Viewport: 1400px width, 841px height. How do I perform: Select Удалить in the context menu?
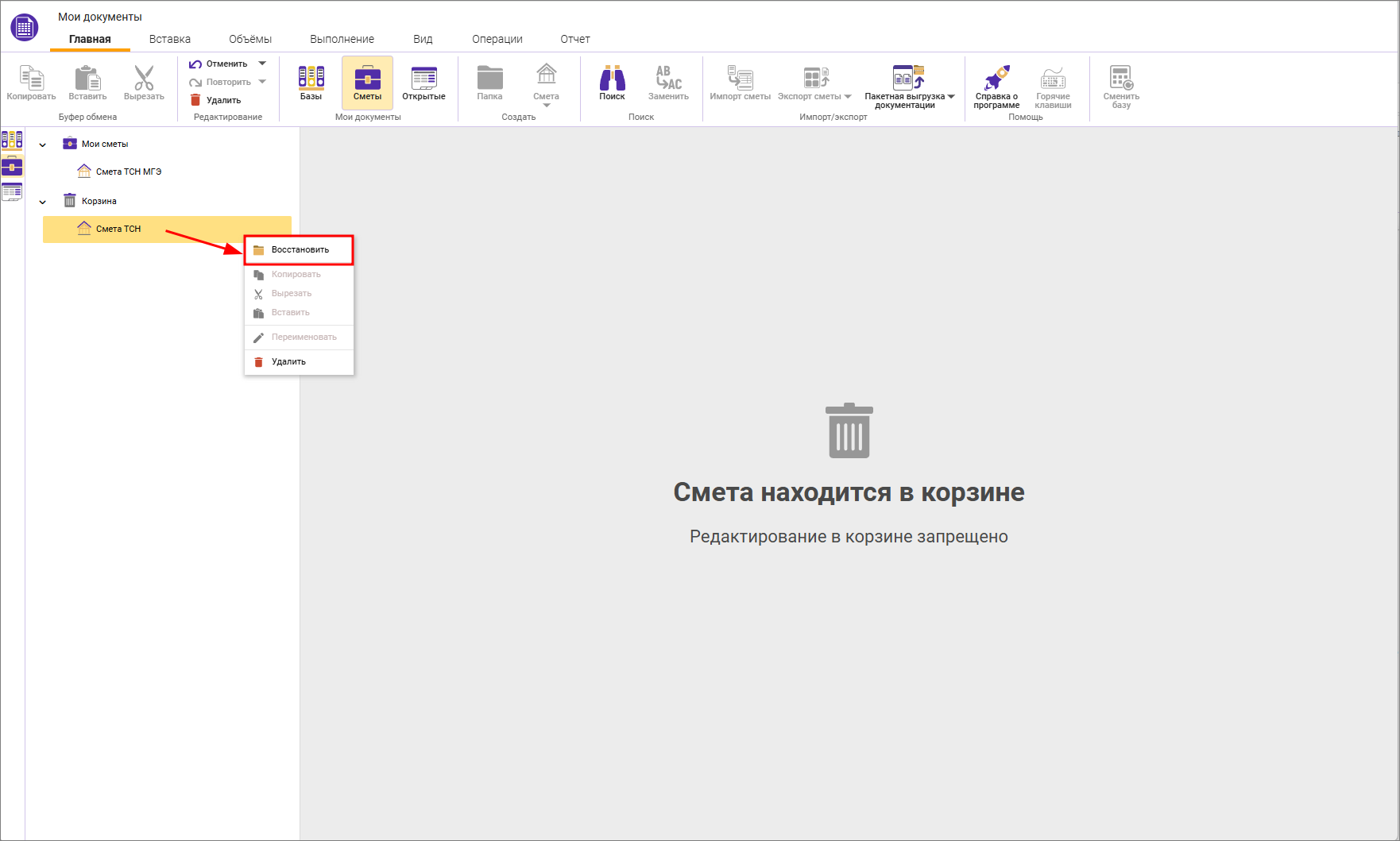tap(288, 361)
